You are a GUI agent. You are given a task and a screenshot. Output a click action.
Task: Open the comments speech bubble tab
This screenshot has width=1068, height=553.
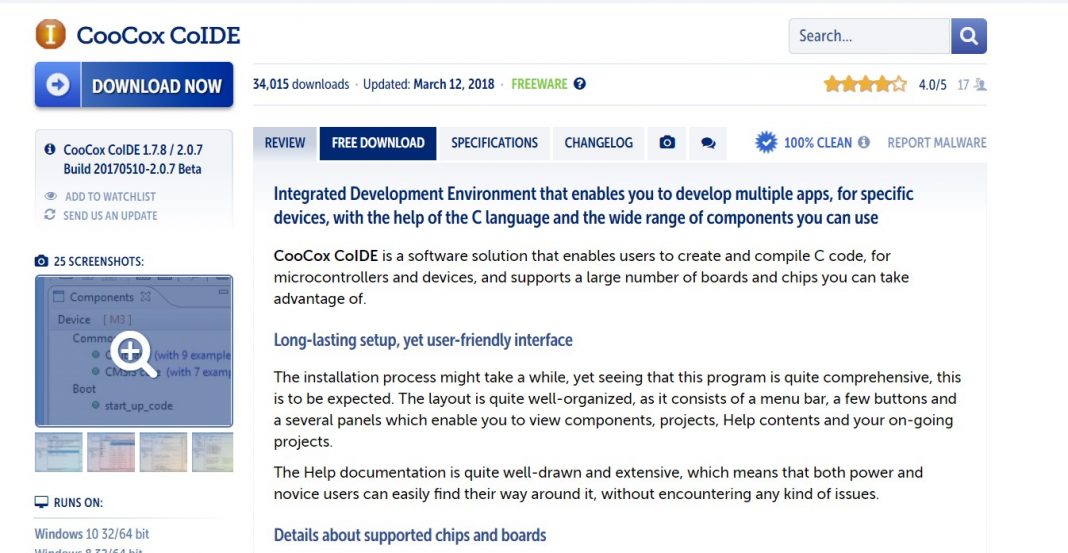click(x=708, y=143)
